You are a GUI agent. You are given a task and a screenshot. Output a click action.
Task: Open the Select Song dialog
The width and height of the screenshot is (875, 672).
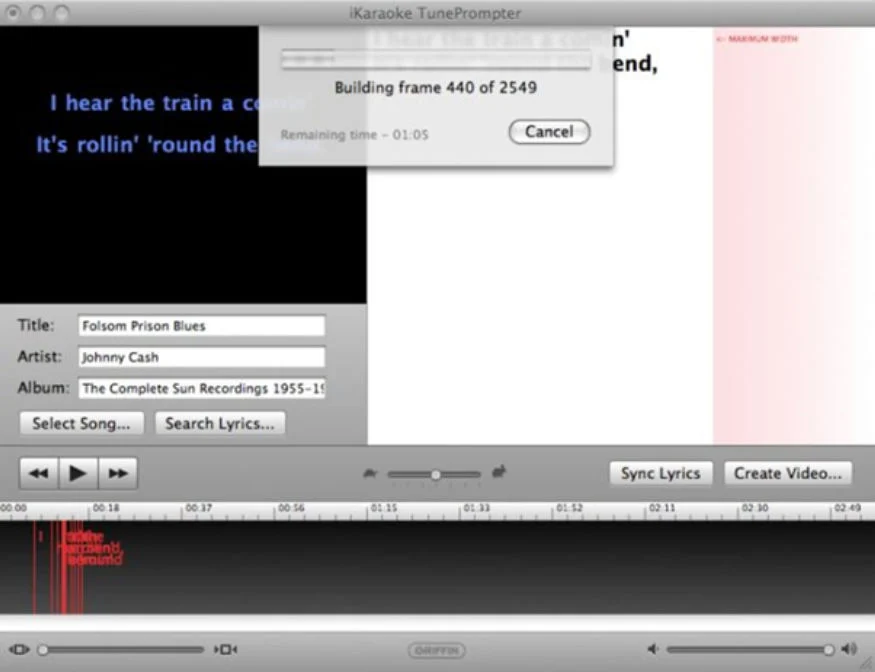tap(80, 423)
